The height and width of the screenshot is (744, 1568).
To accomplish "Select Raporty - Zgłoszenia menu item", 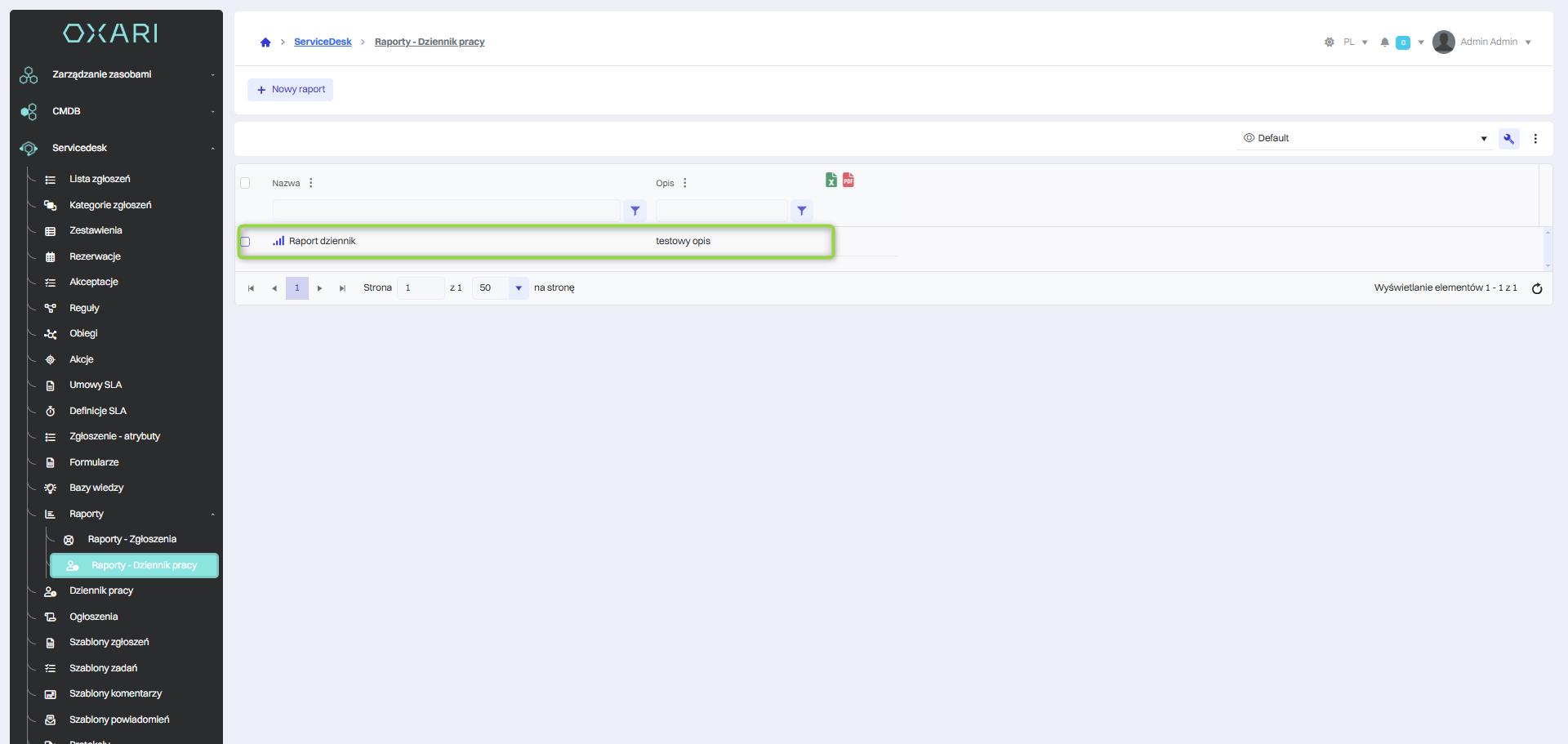I will coord(131,539).
